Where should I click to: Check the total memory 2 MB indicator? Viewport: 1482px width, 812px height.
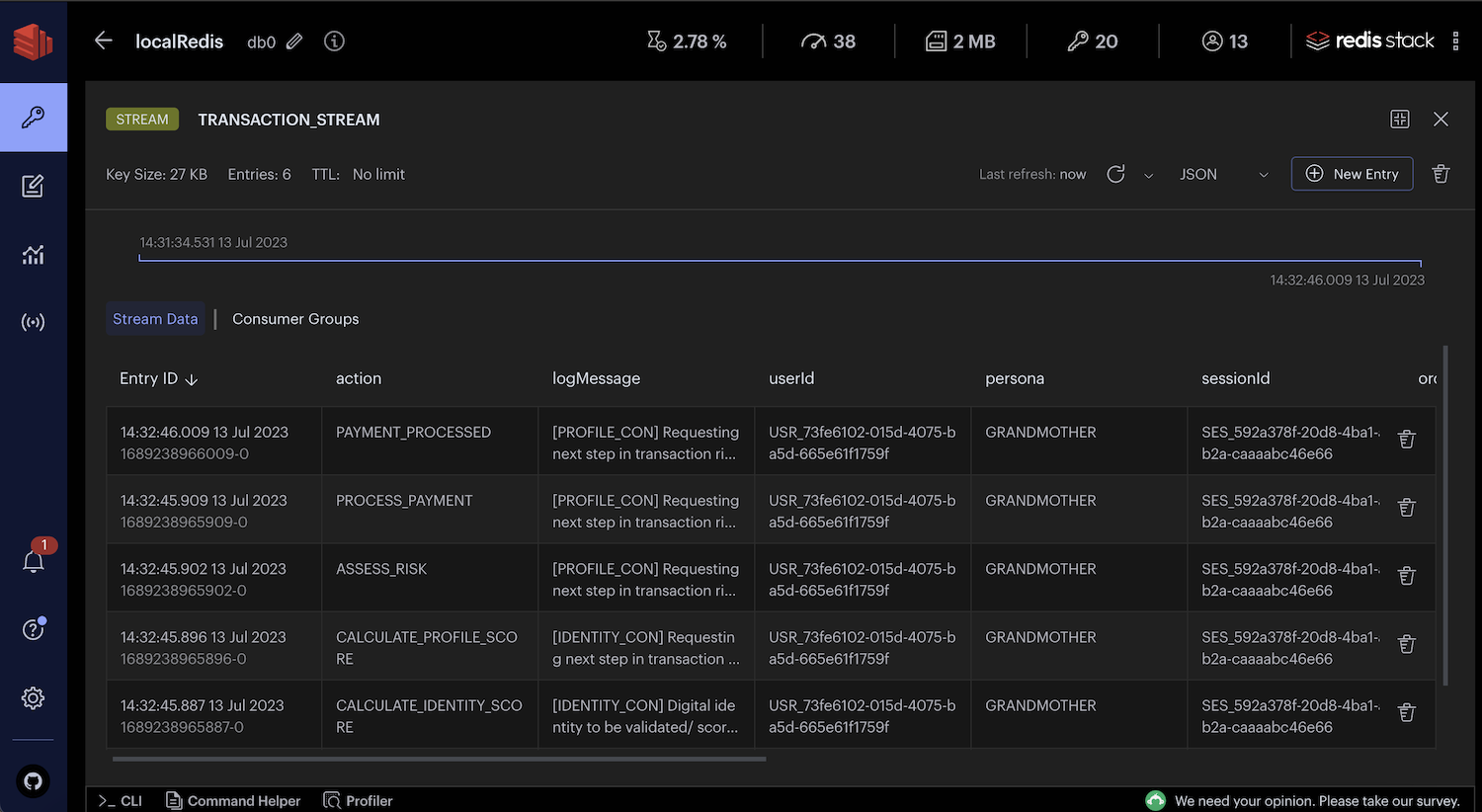960,41
